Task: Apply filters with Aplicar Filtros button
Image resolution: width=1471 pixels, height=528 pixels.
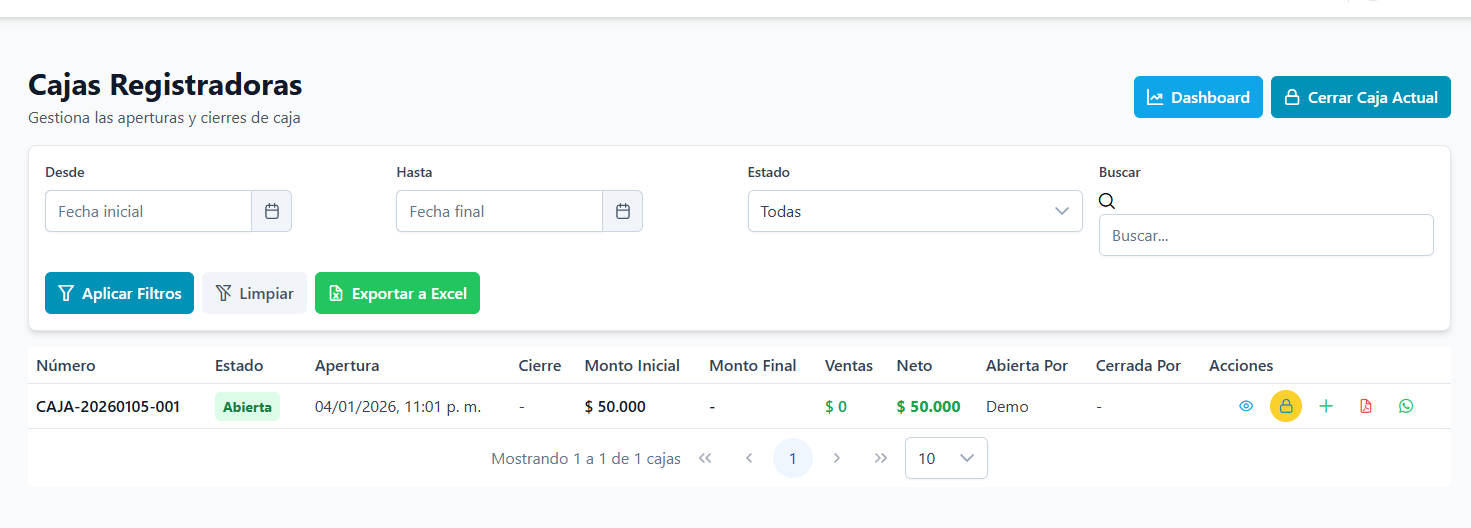Action: pos(119,293)
